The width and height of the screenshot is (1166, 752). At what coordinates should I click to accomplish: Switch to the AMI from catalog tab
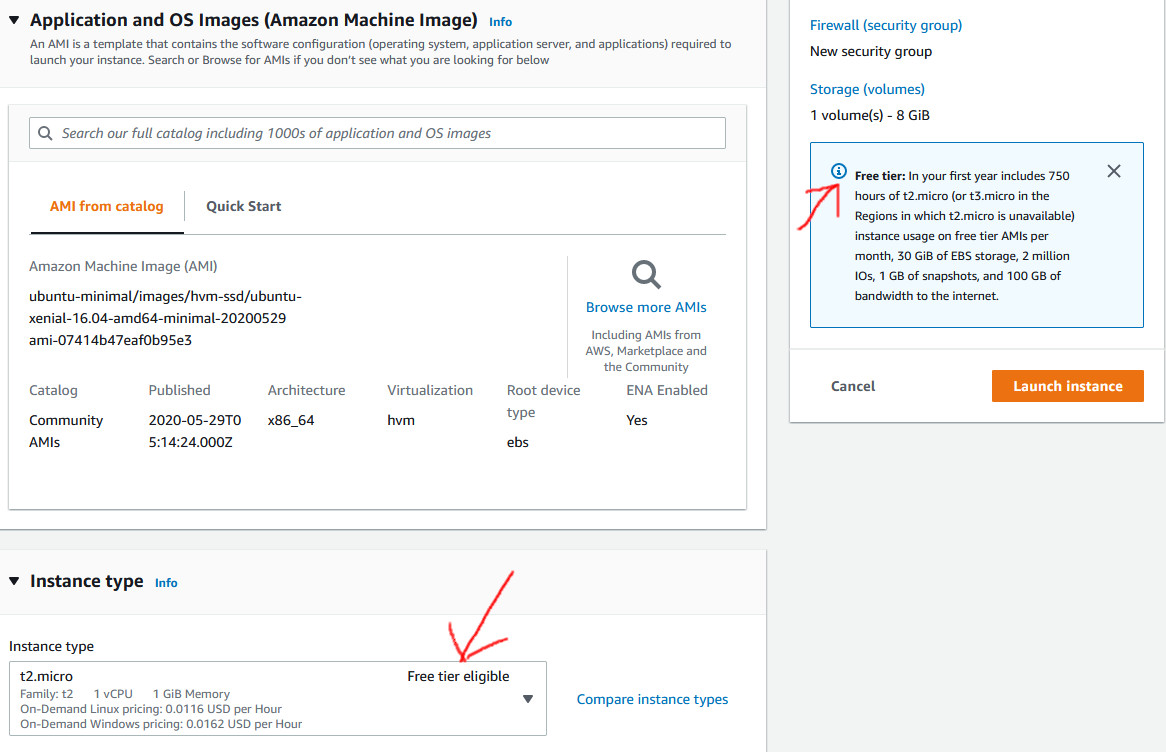point(106,206)
